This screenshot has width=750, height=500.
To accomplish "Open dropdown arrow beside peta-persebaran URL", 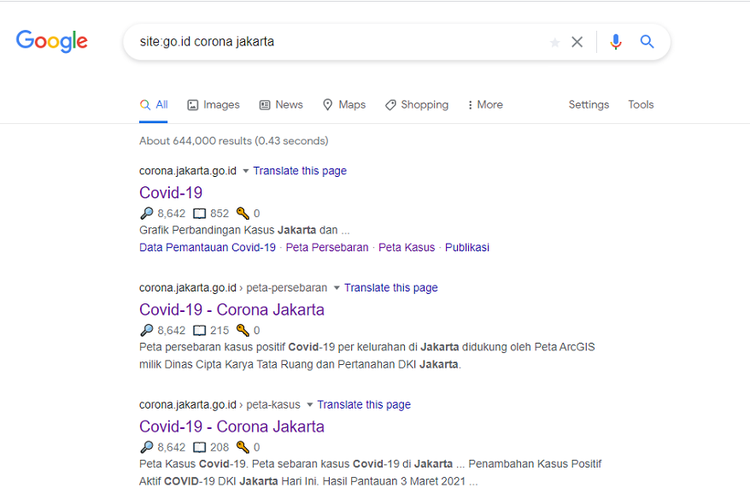I will click(x=337, y=288).
